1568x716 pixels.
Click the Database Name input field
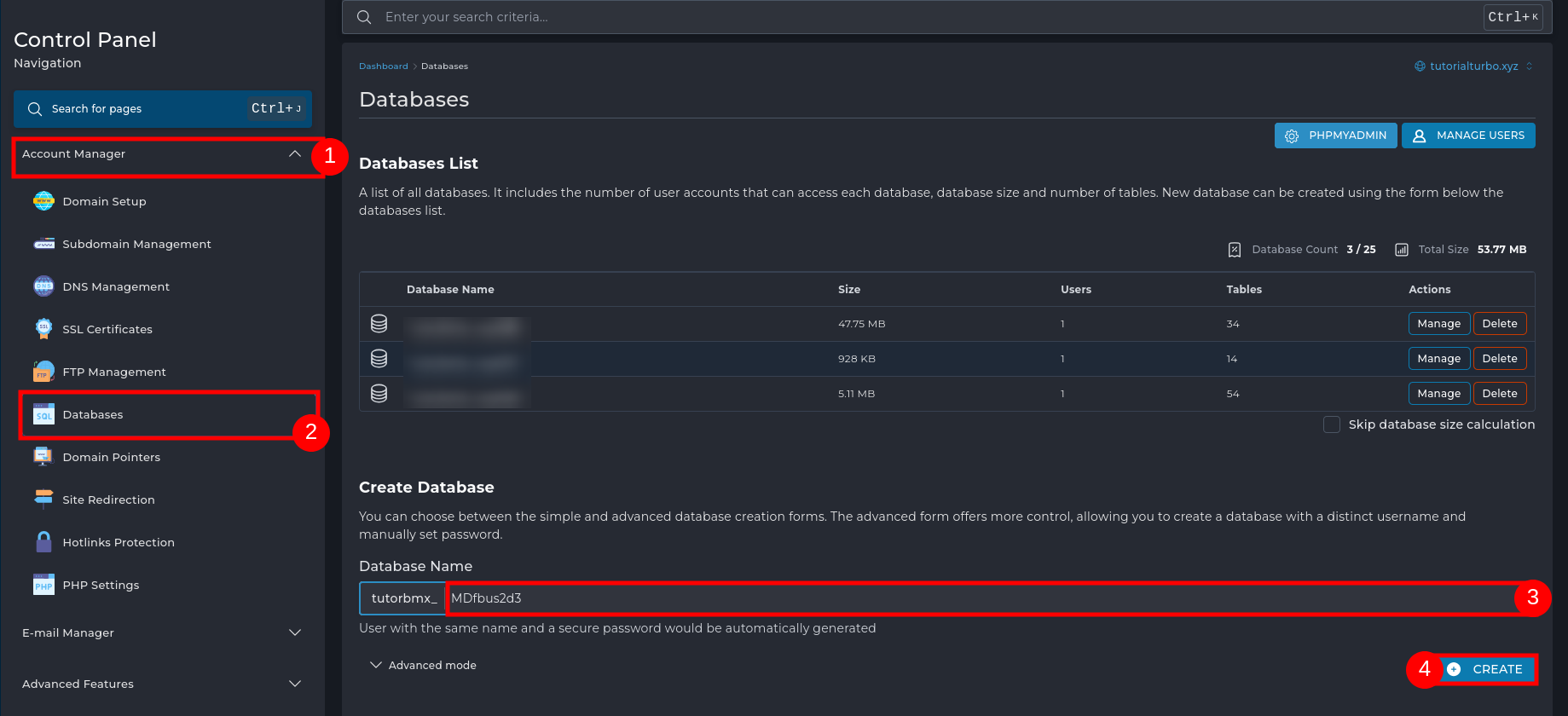(981, 598)
